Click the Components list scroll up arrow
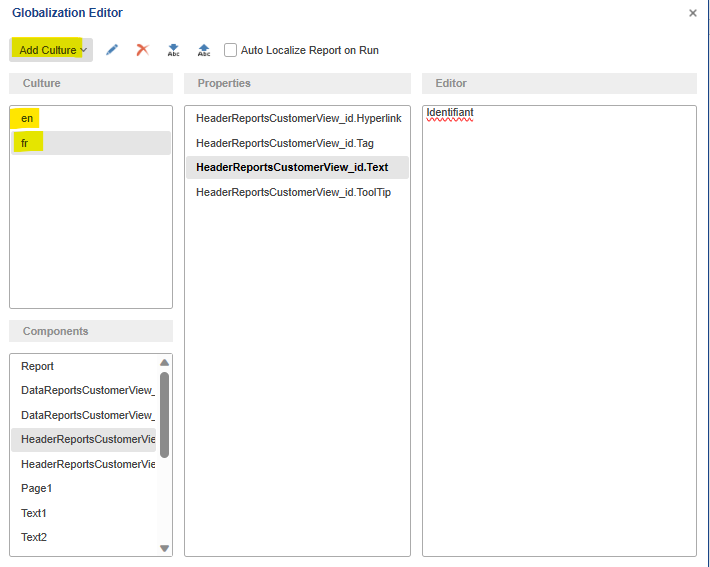This screenshot has width=710, height=567. pyautogui.click(x=164, y=362)
